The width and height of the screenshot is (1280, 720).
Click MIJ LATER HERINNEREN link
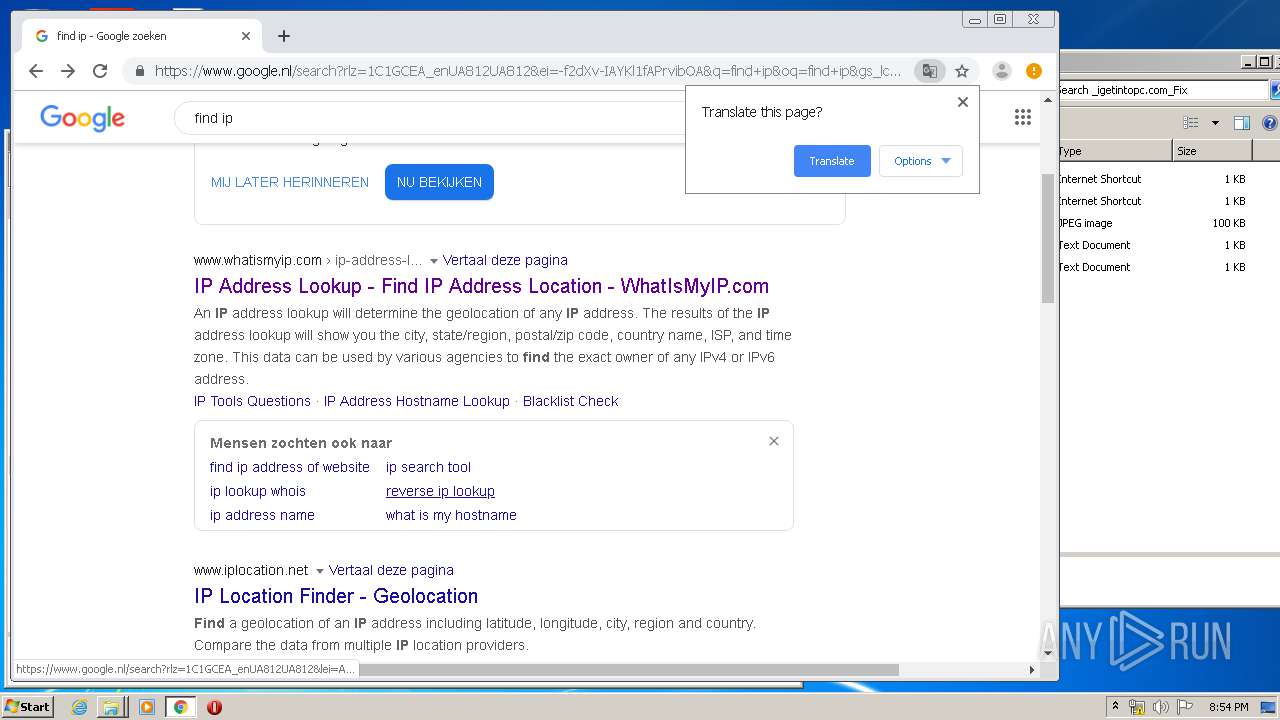pyautogui.click(x=290, y=182)
